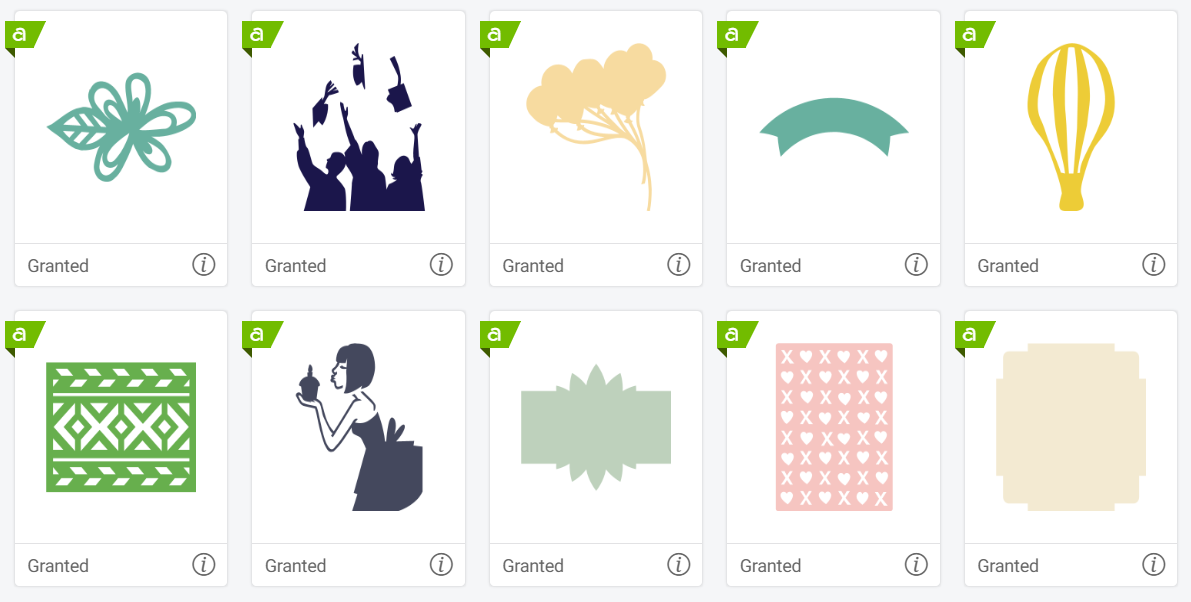Select the teal flower image thumbnail
Viewport: 1191px width, 602px height.
(122, 127)
